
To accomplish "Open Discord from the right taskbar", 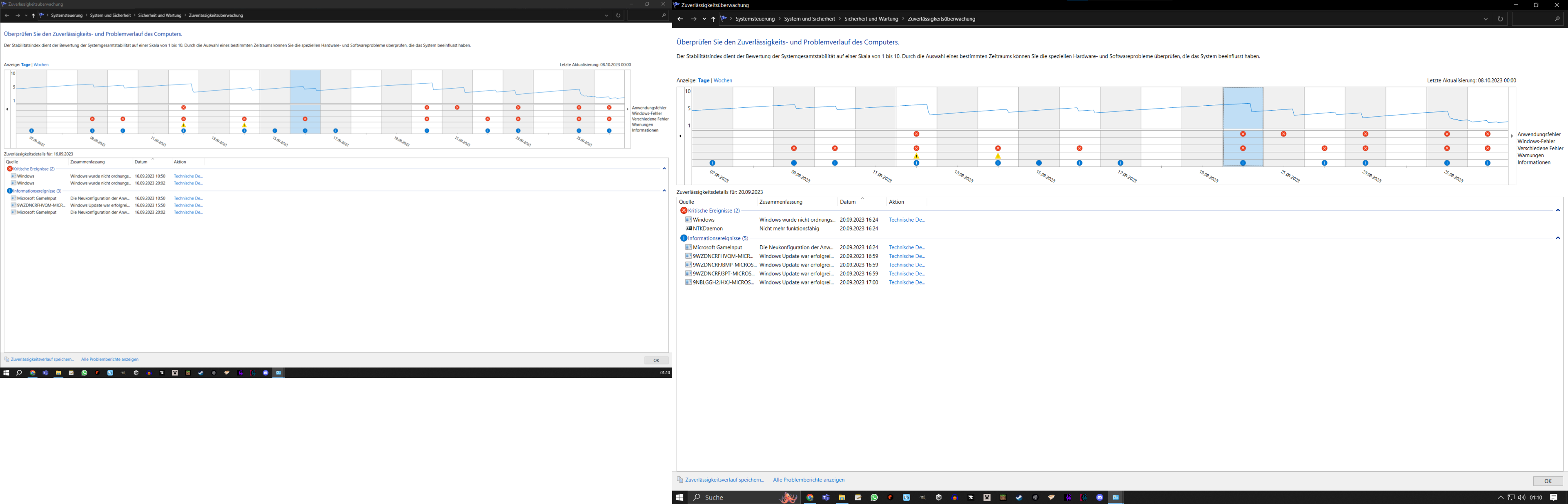I will (1099, 497).
